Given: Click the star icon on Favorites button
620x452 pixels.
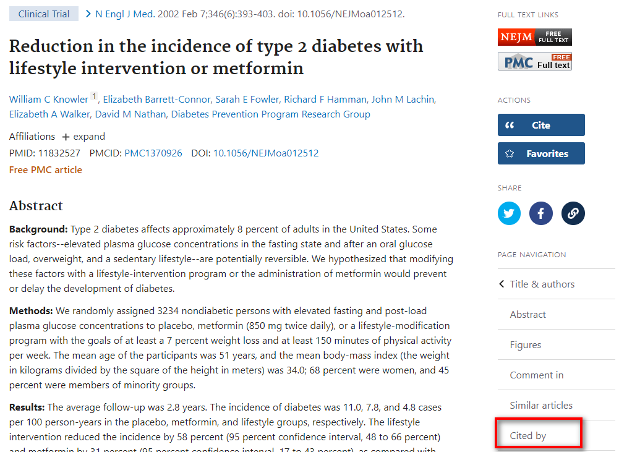Looking at the screenshot, I should 510,153.
